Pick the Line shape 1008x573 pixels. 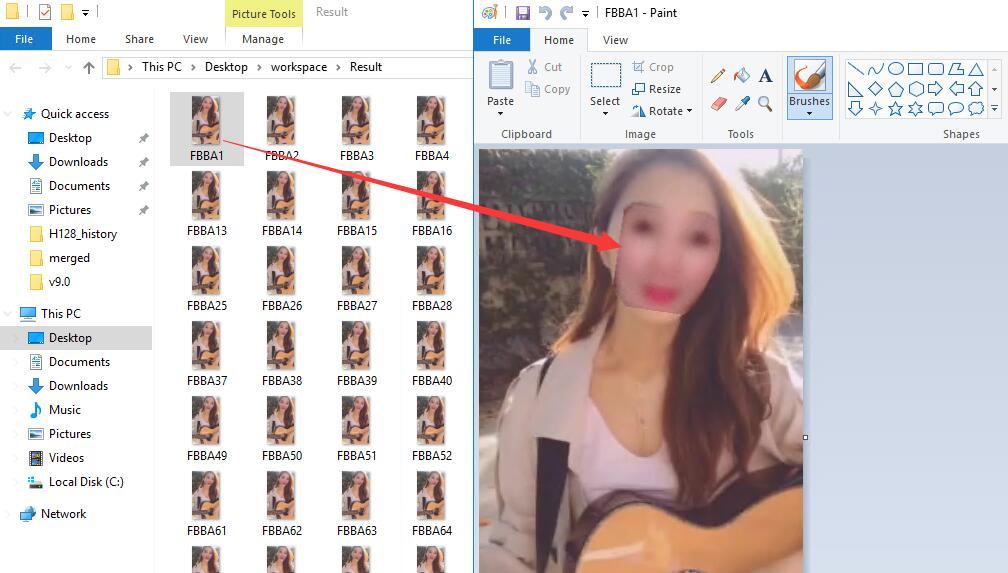[x=855, y=69]
